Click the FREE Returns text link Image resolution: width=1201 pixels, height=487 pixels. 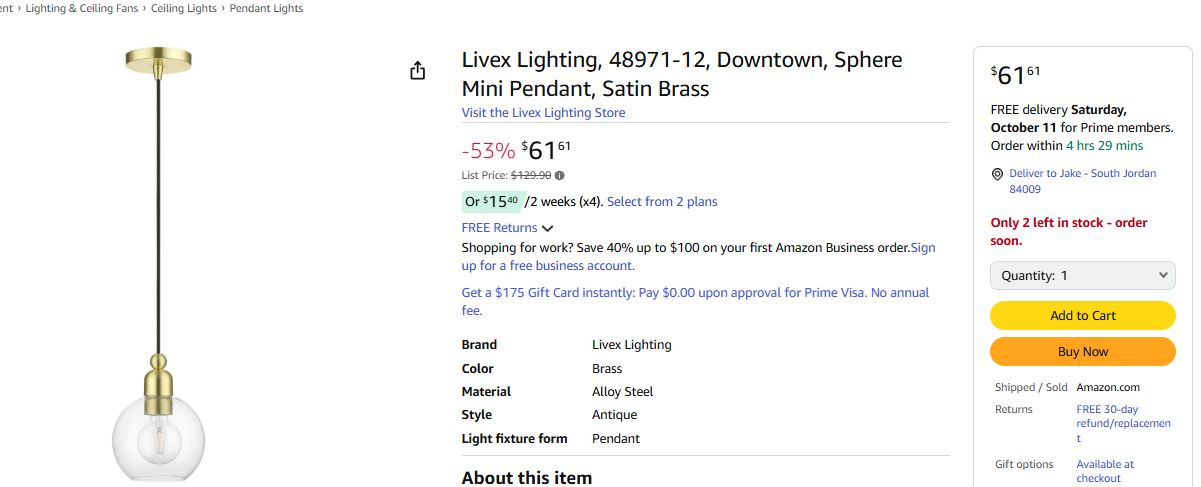pyautogui.click(x=499, y=228)
